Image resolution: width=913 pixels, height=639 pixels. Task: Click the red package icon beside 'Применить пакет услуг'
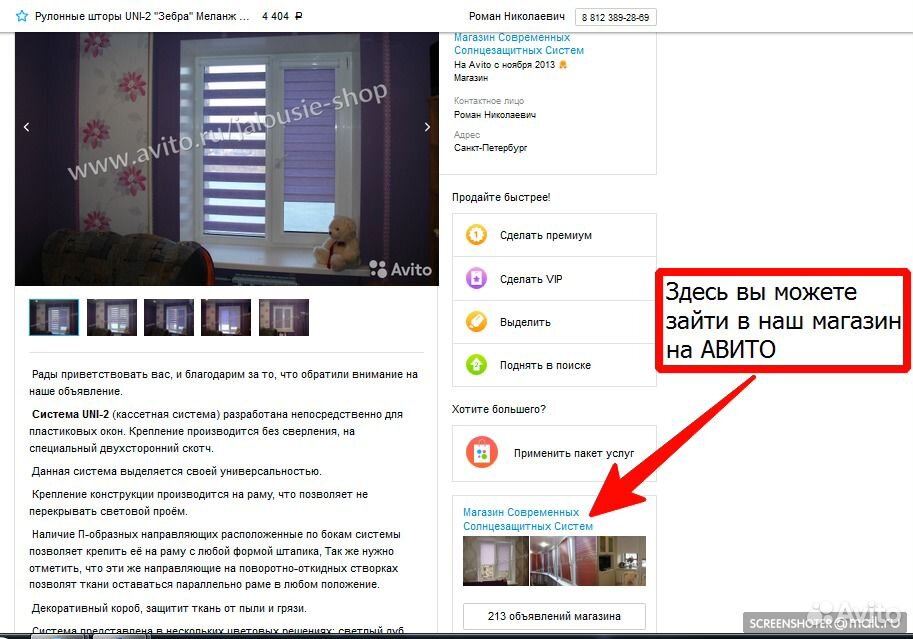(482, 452)
